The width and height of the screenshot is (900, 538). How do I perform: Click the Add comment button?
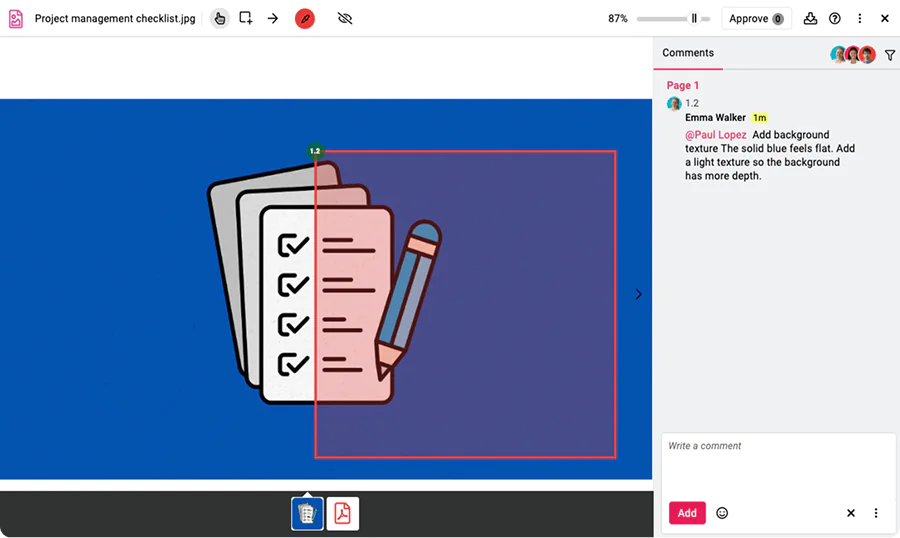[x=686, y=513]
